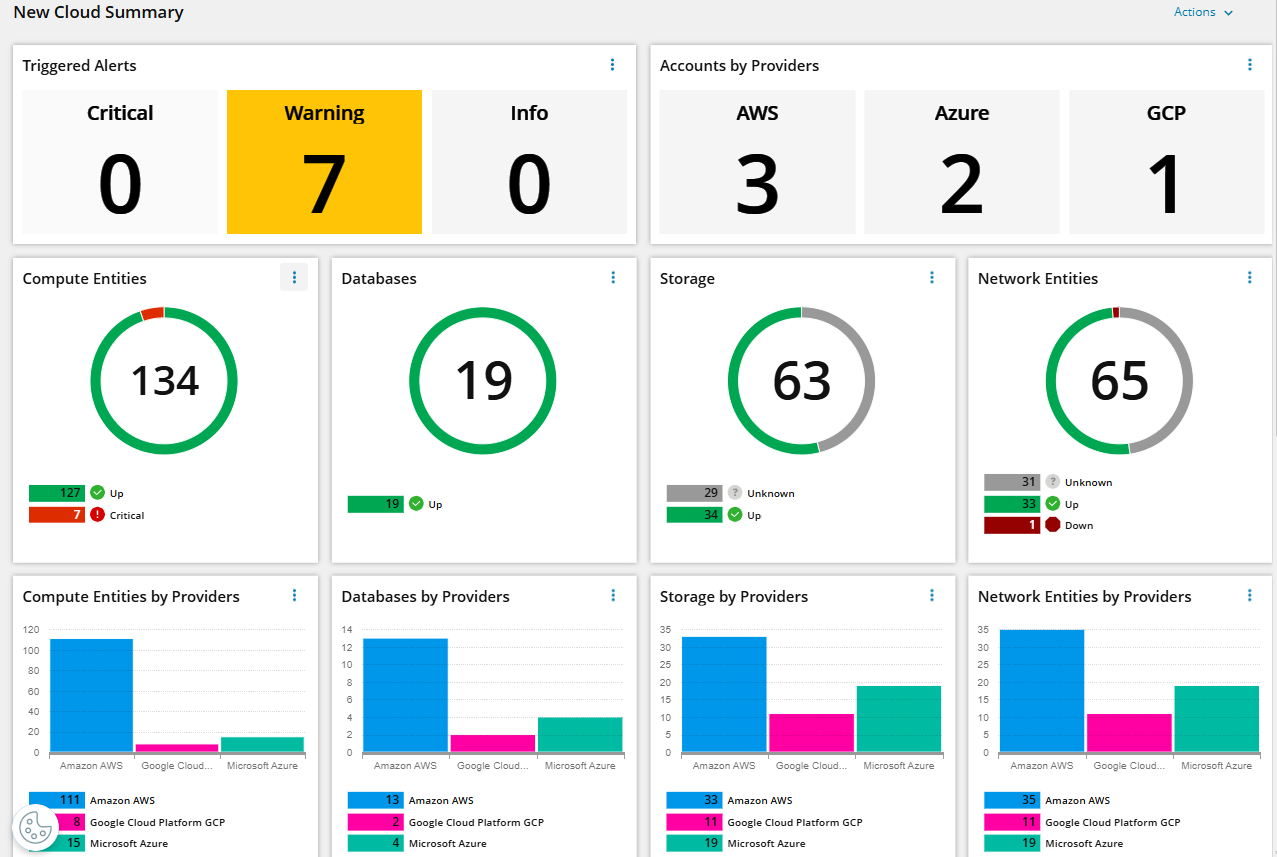
Task: Click the Microsoft Azure bar in Compute chart
Action: click(x=262, y=744)
